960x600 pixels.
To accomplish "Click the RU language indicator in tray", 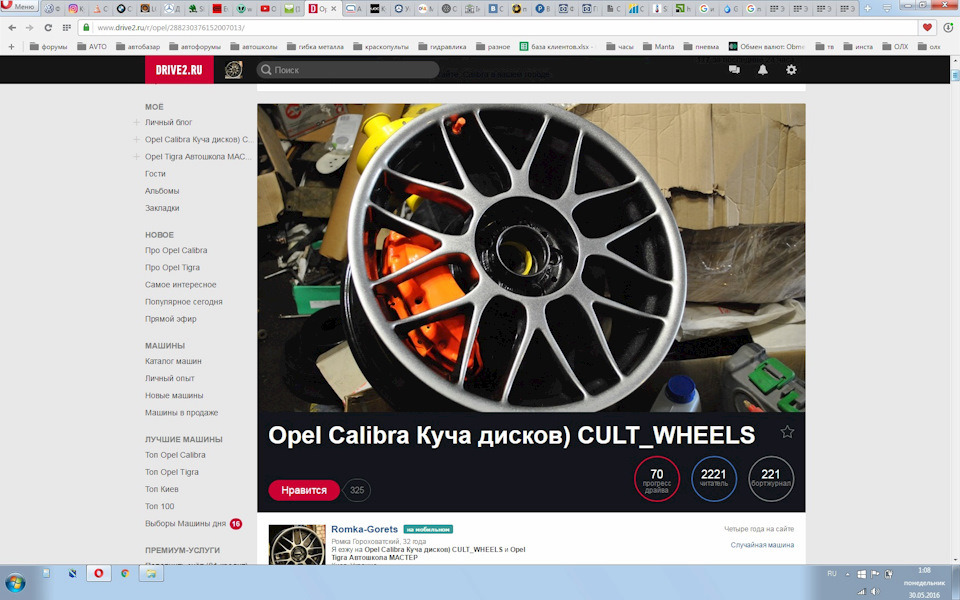I will 831,574.
